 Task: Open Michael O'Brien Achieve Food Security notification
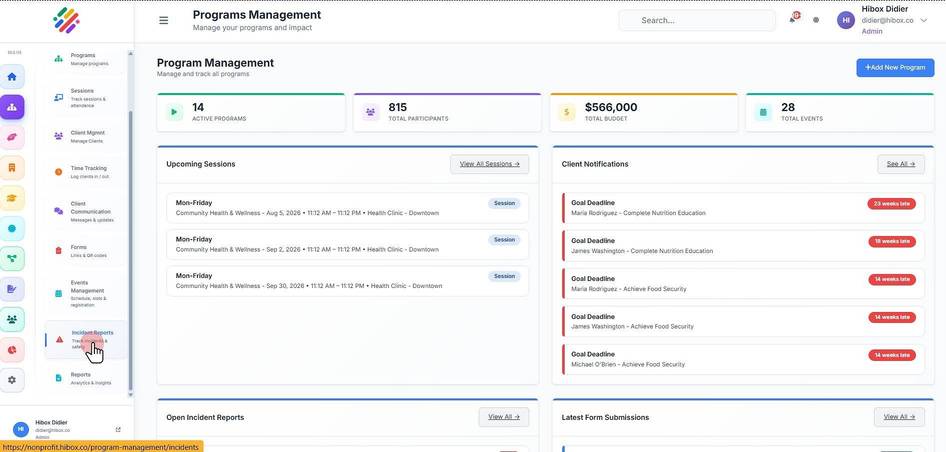pos(743,360)
